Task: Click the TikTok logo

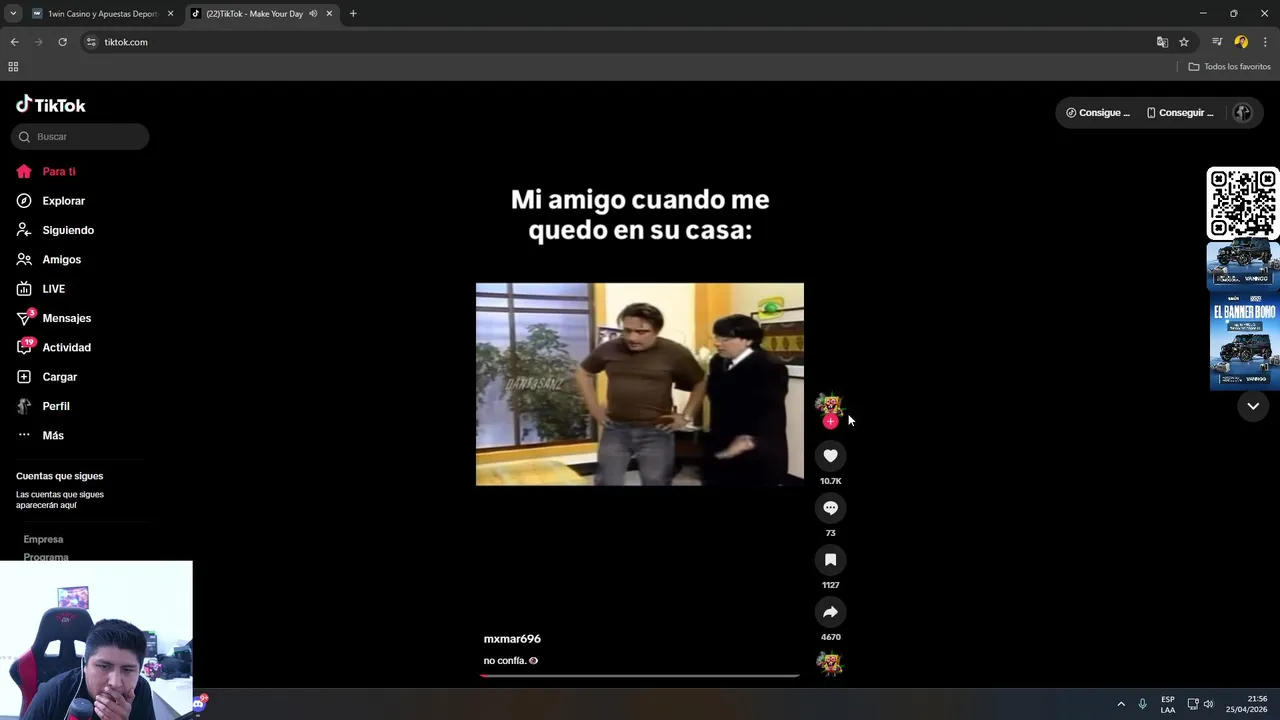Action: click(x=51, y=105)
